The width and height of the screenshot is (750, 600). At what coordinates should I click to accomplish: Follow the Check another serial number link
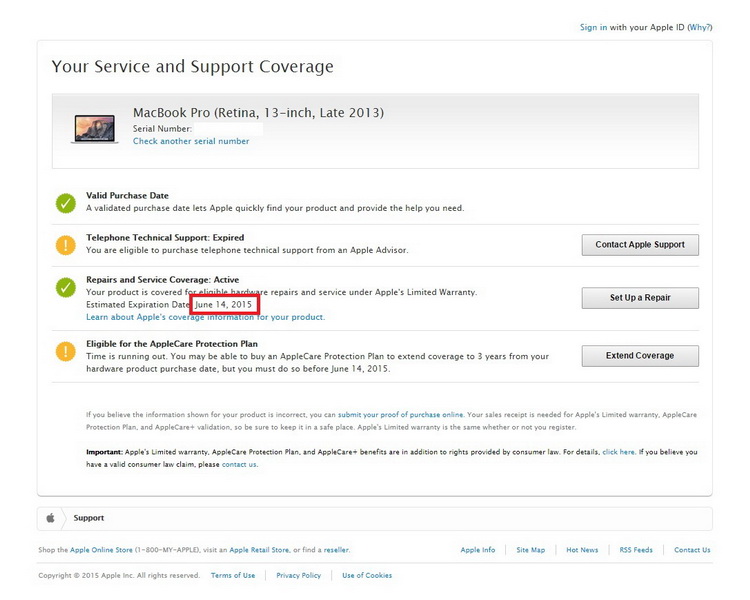[x=191, y=141]
